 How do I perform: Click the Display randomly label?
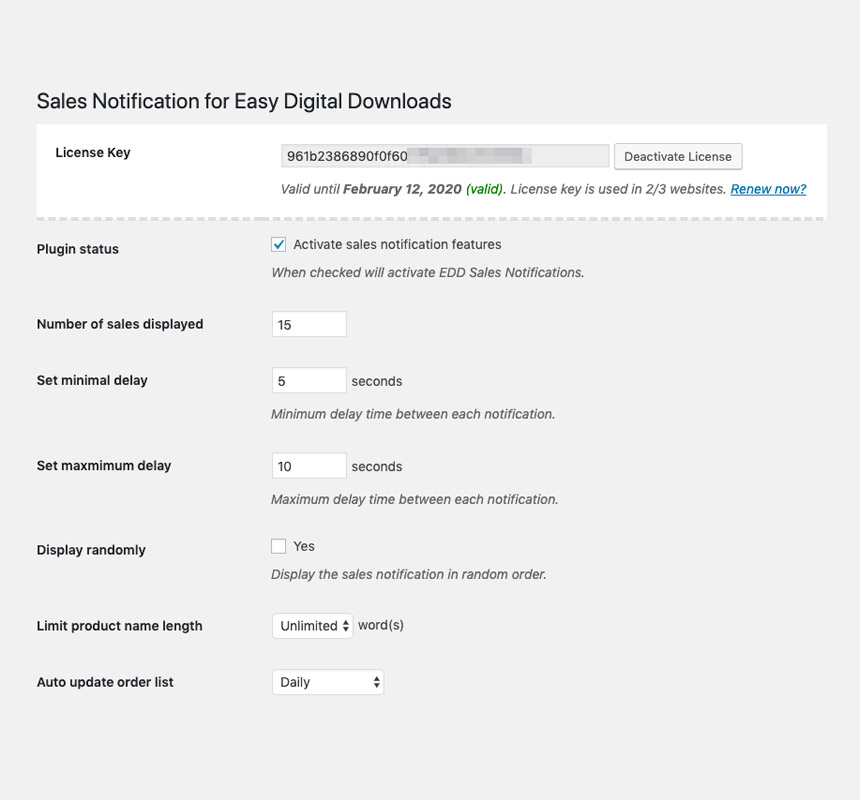(91, 550)
